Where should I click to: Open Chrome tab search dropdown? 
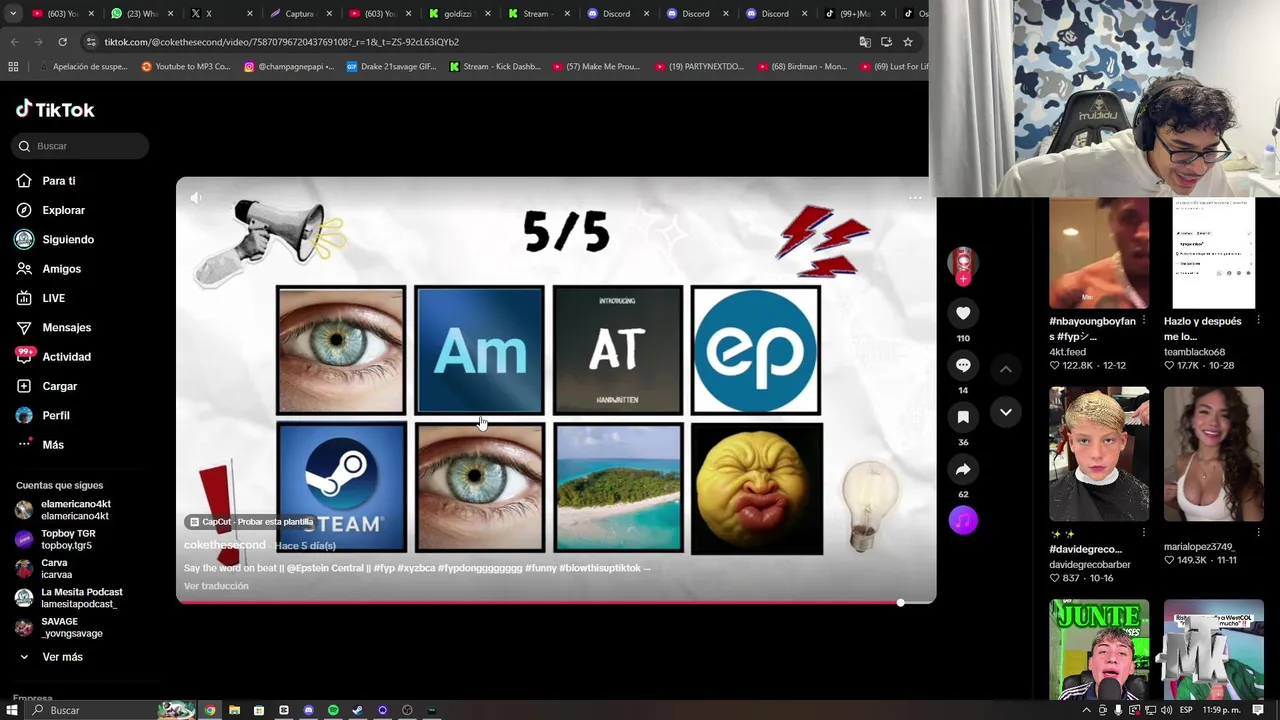coord(12,14)
